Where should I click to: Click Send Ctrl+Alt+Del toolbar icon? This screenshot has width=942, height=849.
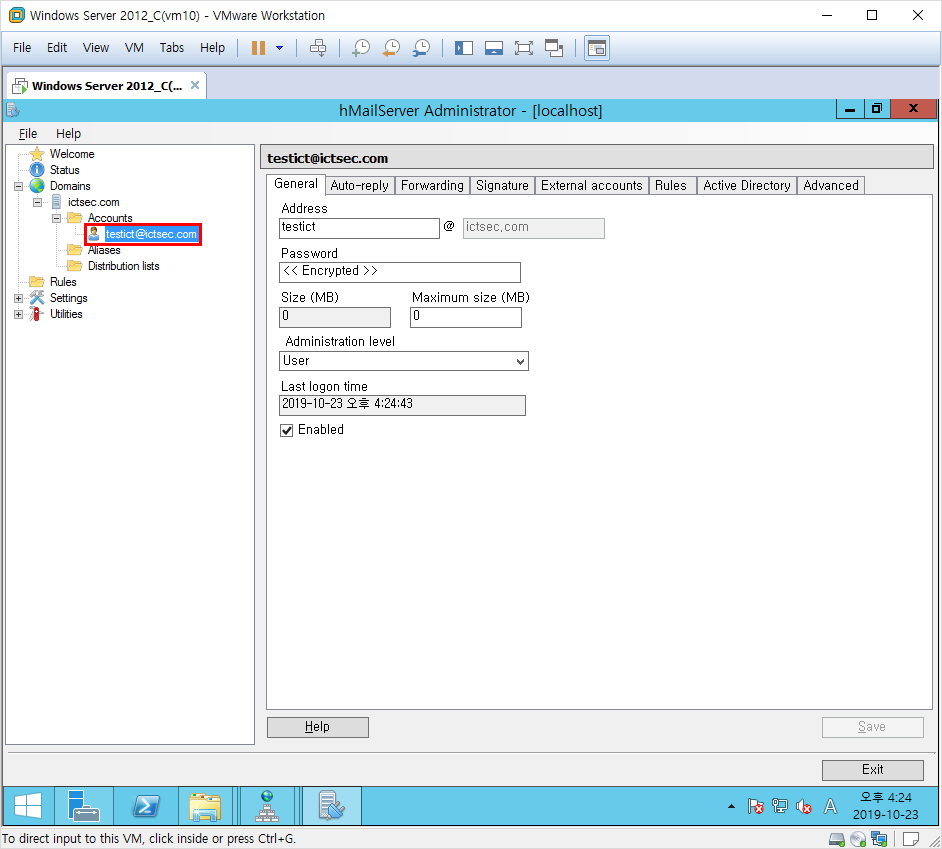(318, 48)
